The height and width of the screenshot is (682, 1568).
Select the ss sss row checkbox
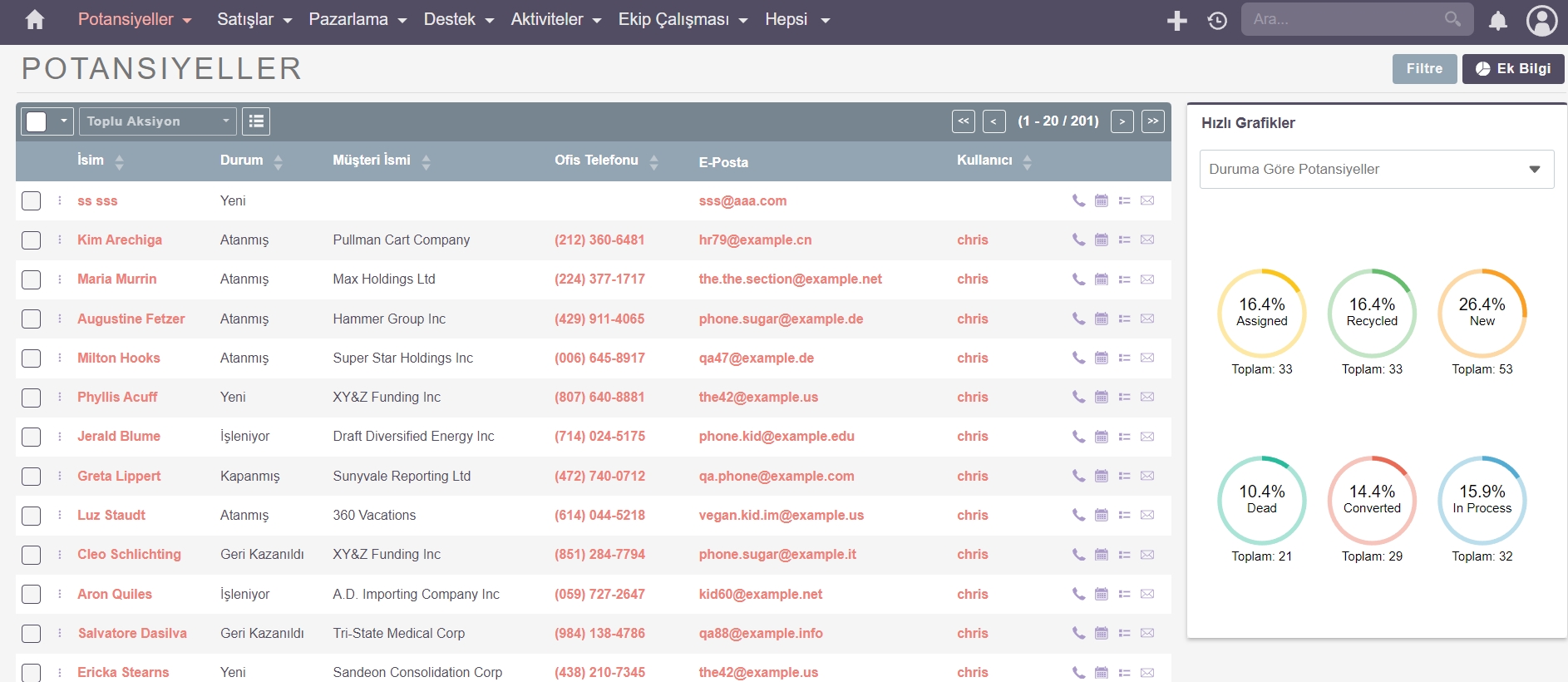(x=31, y=200)
